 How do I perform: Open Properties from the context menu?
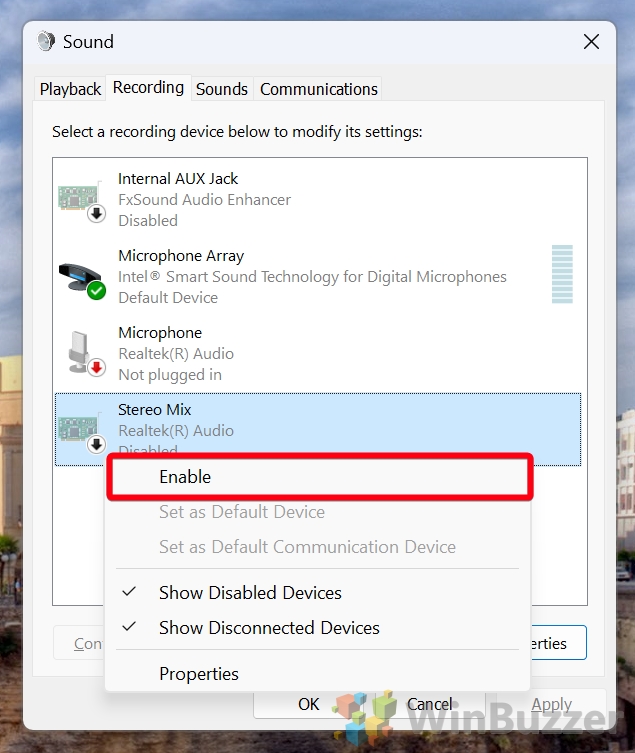pyautogui.click(x=199, y=674)
